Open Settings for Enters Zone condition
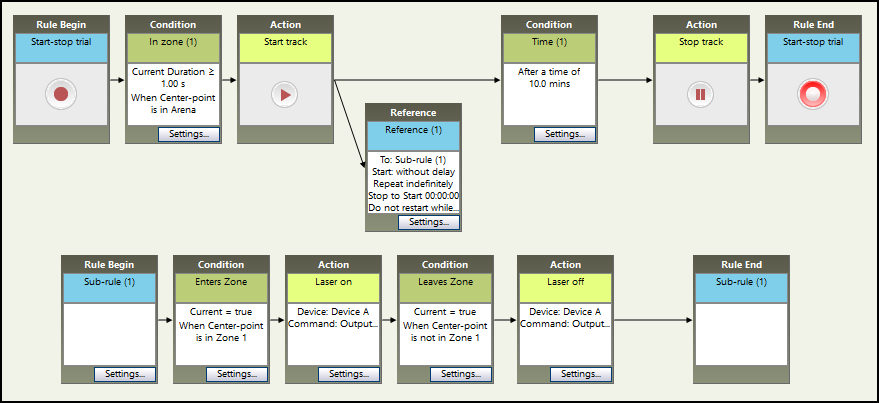Screen dimensions: 879x403 [237, 374]
